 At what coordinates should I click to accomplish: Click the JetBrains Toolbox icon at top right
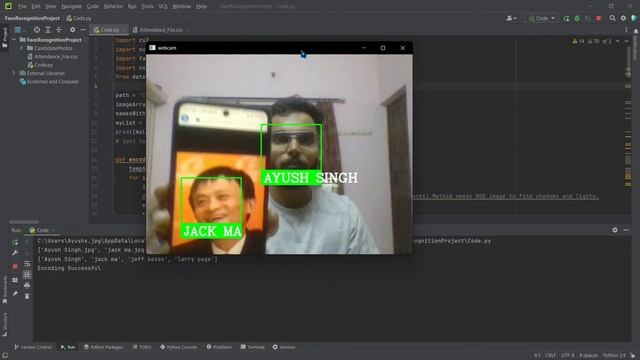click(x=634, y=18)
